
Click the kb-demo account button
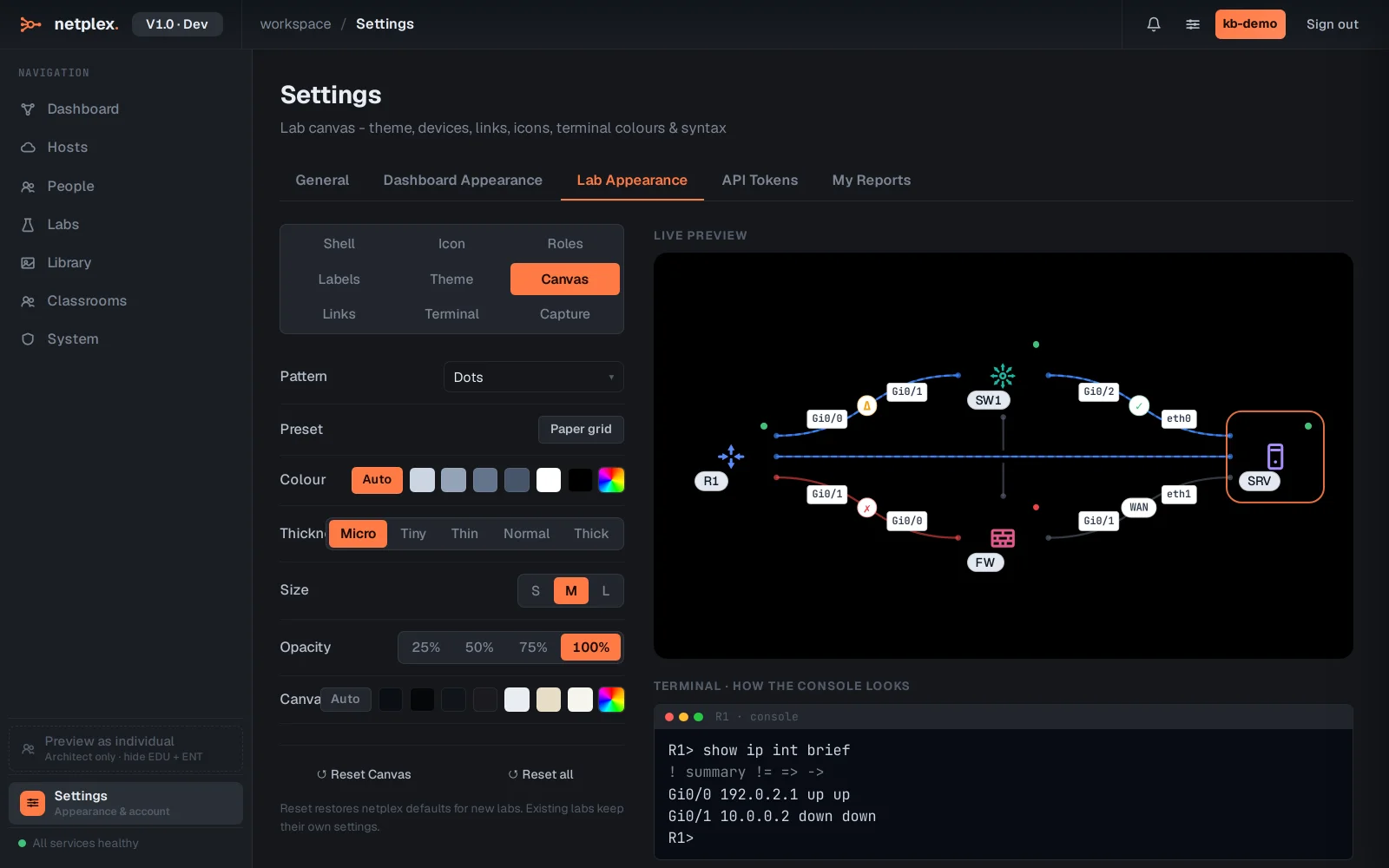[1250, 24]
